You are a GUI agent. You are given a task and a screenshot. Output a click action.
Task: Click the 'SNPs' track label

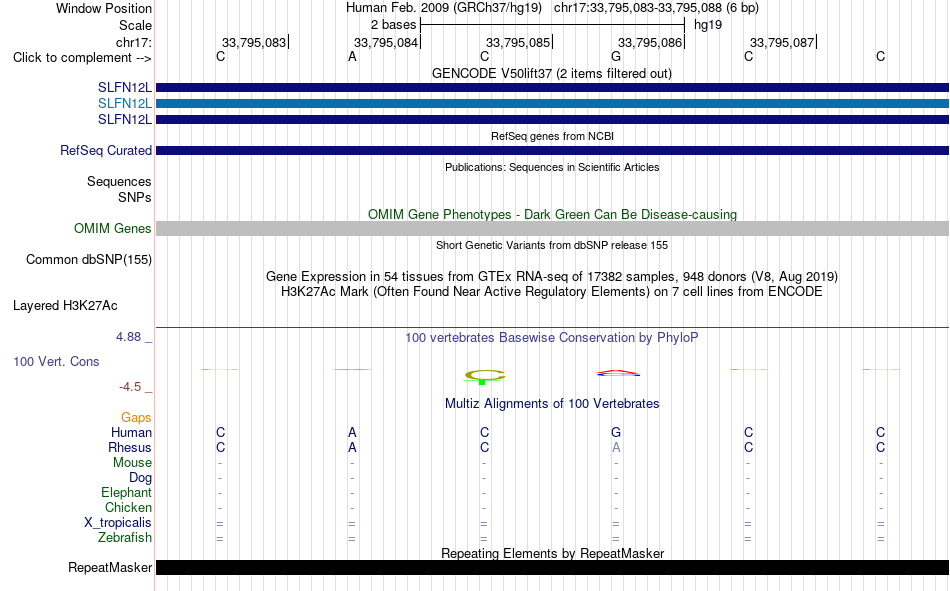pyautogui.click(x=135, y=197)
